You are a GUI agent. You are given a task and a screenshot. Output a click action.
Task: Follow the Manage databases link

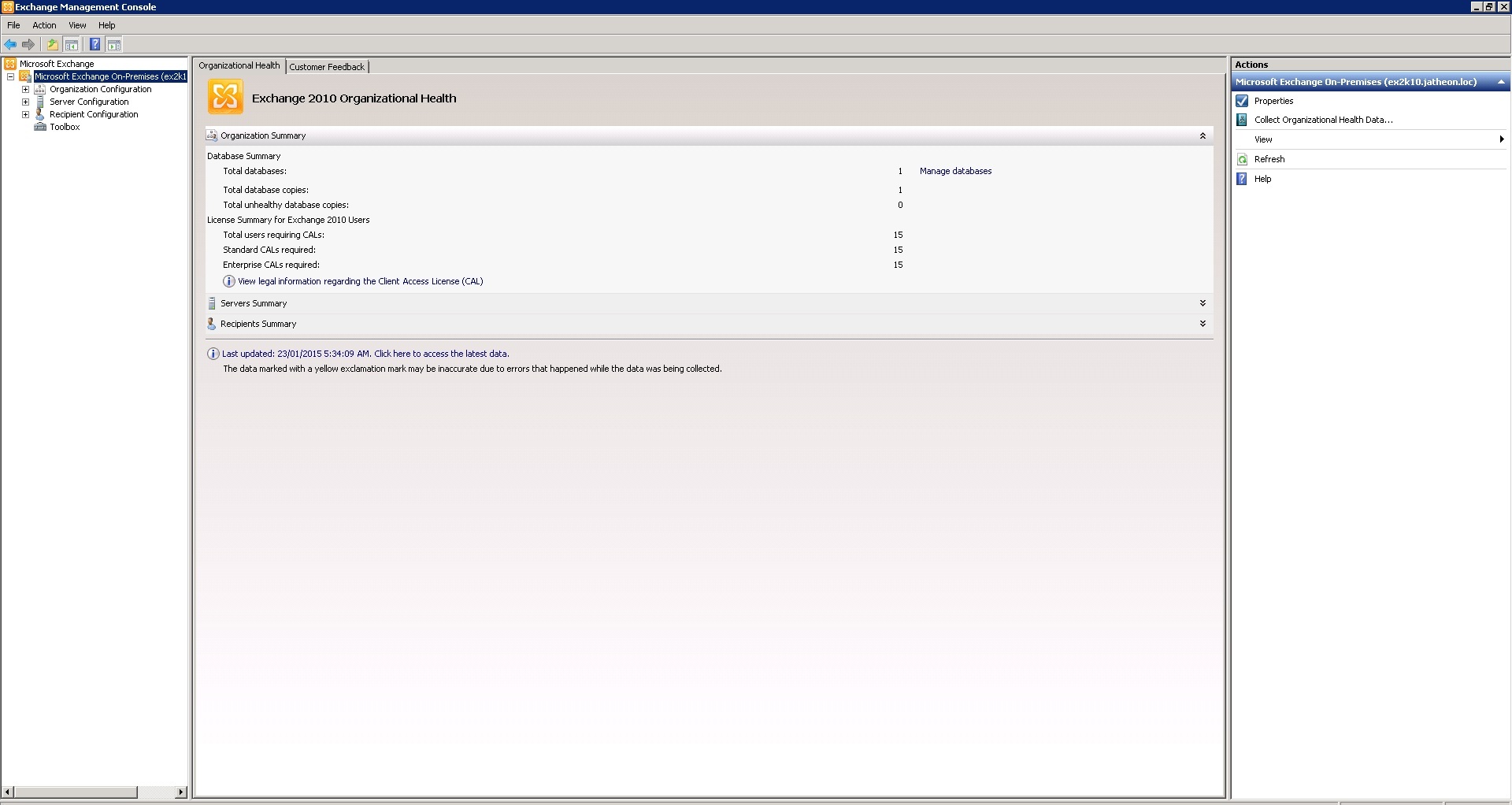click(x=955, y=171)
